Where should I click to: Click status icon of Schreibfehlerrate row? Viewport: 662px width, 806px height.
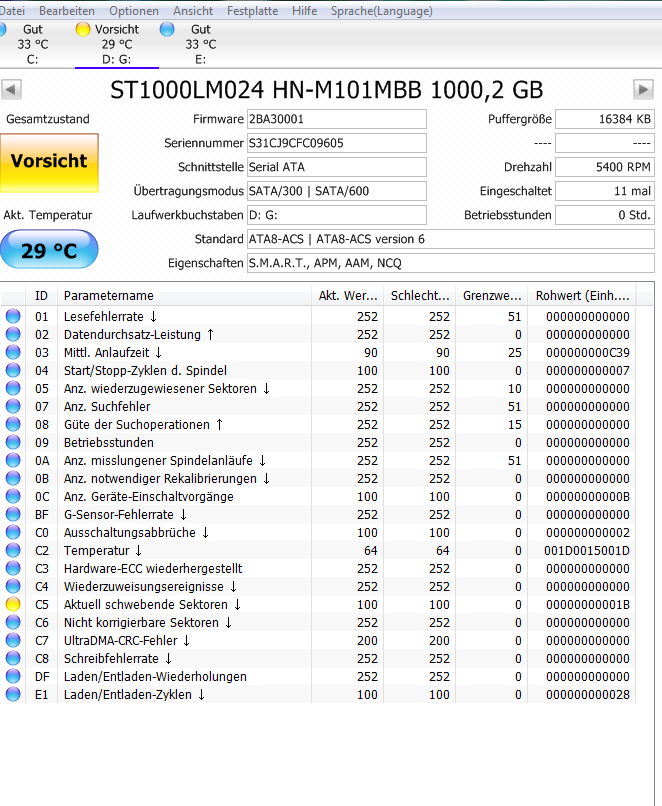pos(13,658)
